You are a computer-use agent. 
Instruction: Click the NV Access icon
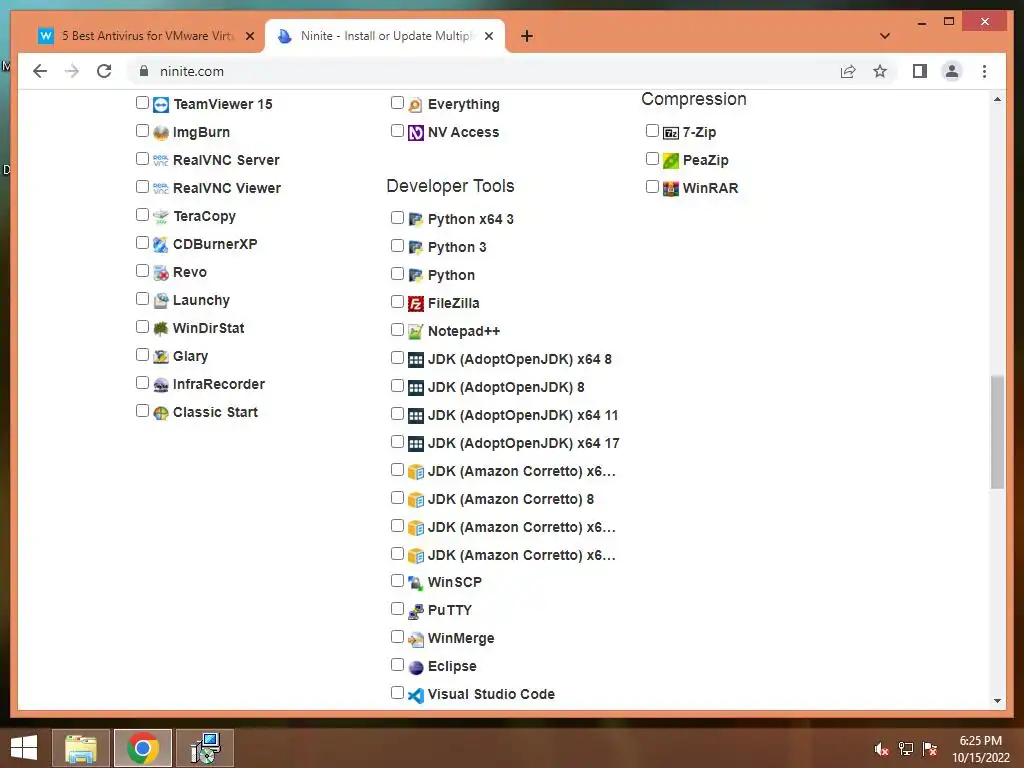[415, 133]
